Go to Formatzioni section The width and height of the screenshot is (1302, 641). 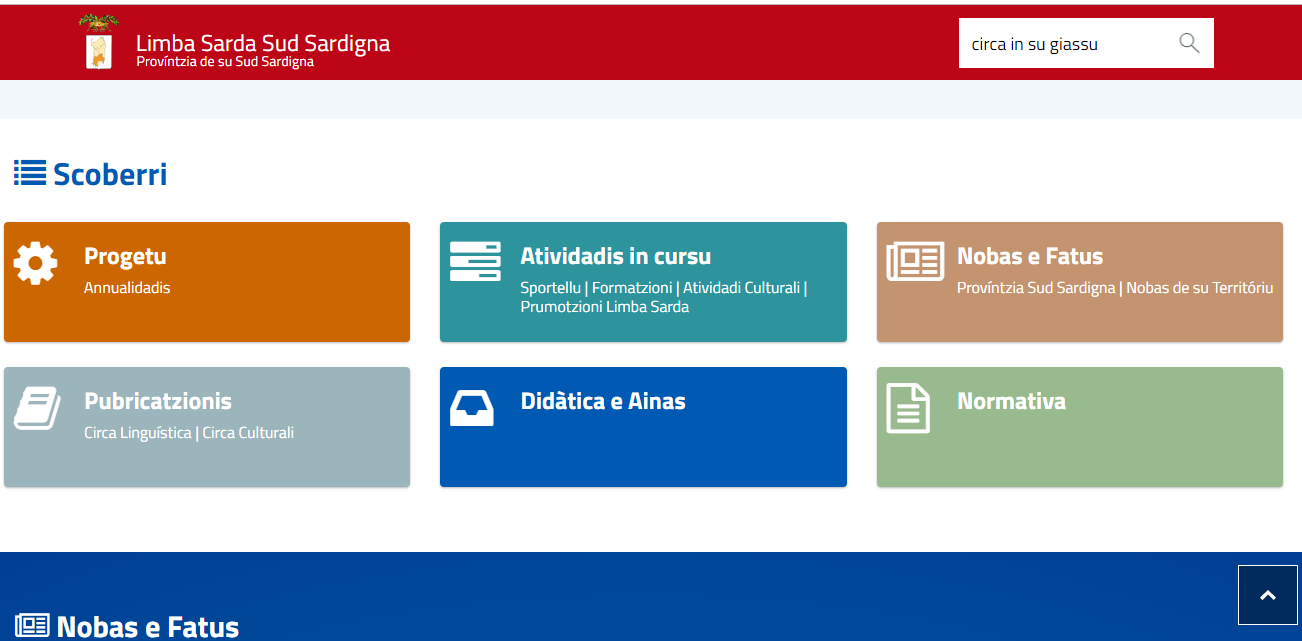coord(632,288)
